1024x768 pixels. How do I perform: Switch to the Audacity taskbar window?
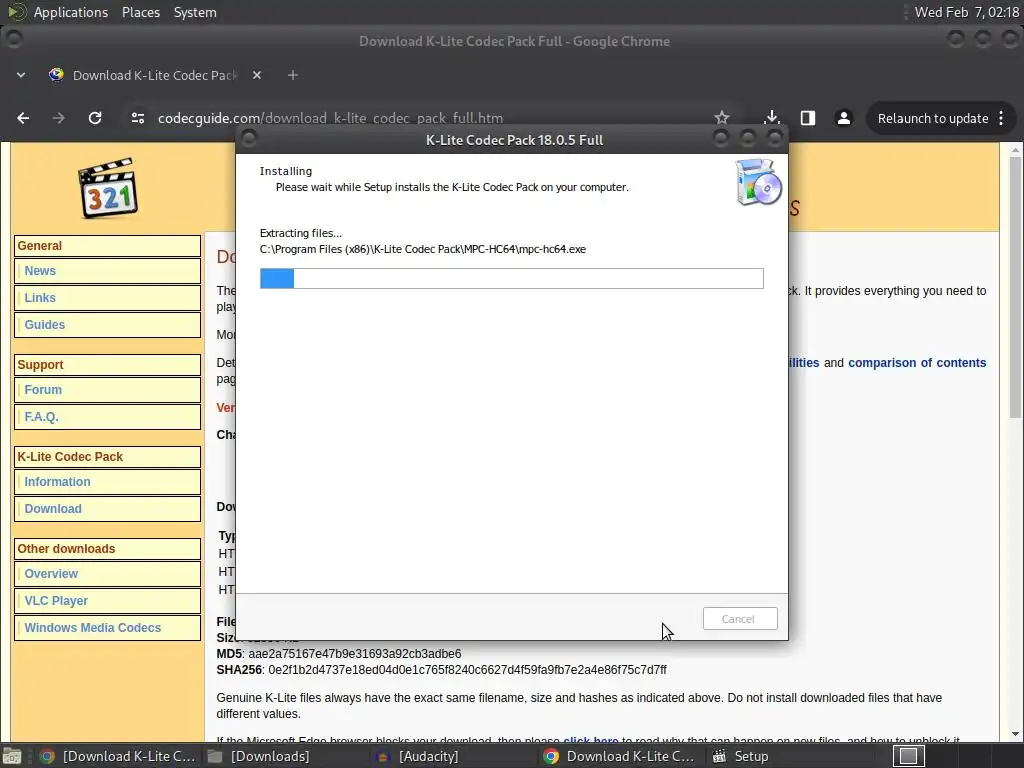[x=418, y=756]
